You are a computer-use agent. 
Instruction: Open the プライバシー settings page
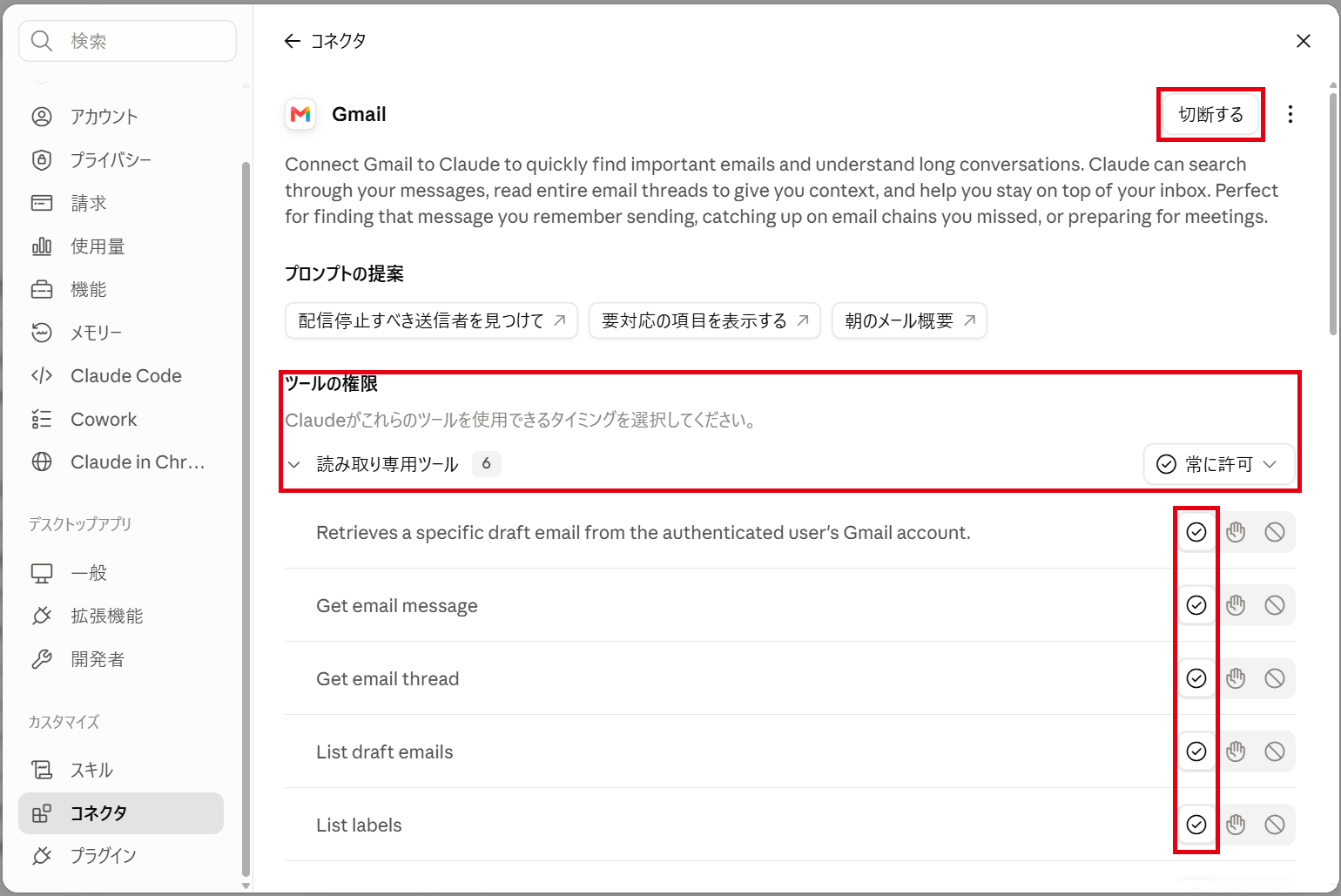[121, 160]
